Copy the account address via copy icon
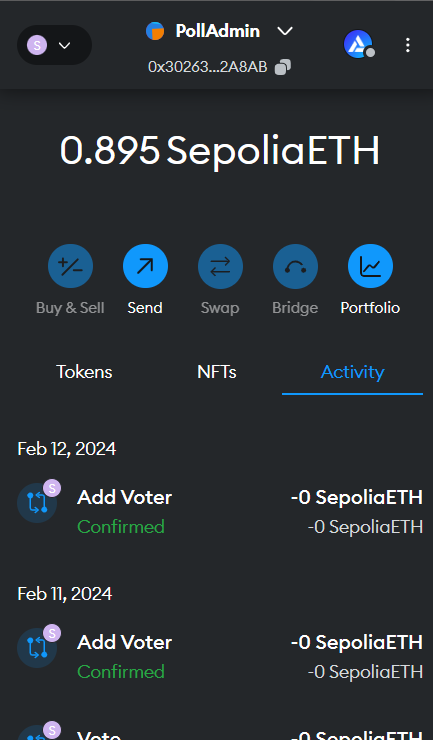Image resolution: width=433 pixels, height=740 pixels. point(282,67)
